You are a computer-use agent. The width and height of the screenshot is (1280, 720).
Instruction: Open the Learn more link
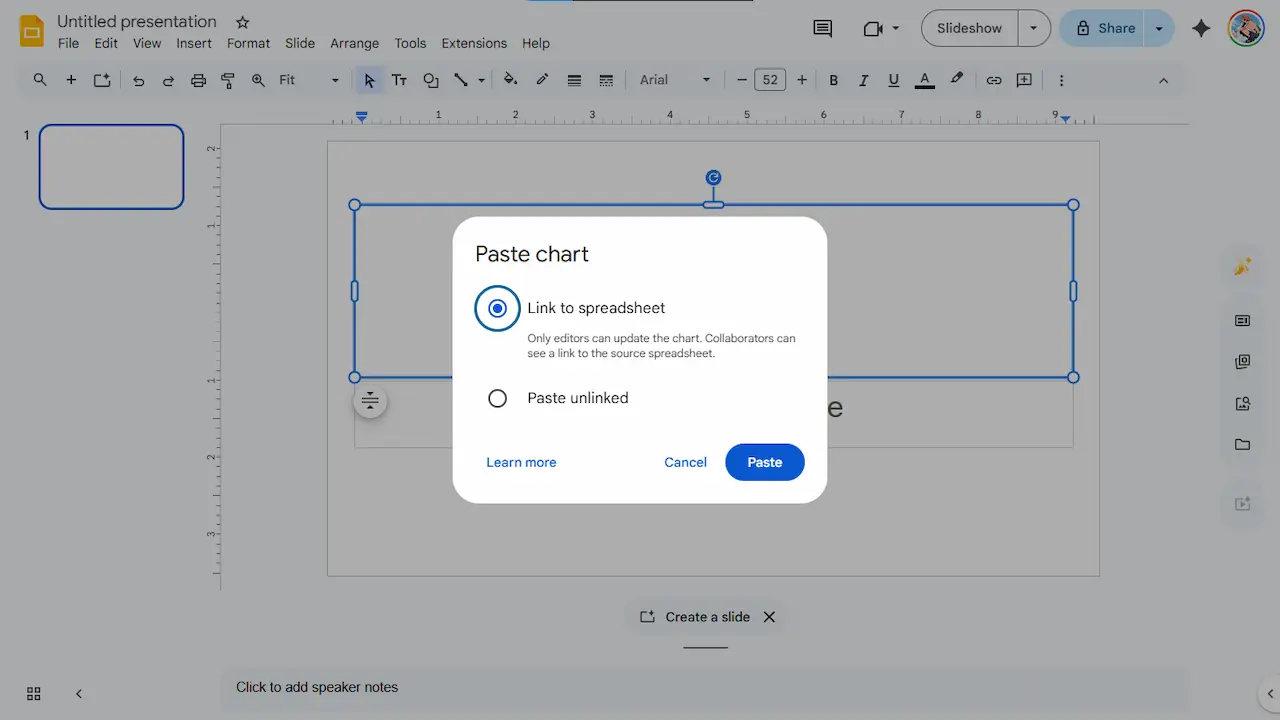[521, 462]
